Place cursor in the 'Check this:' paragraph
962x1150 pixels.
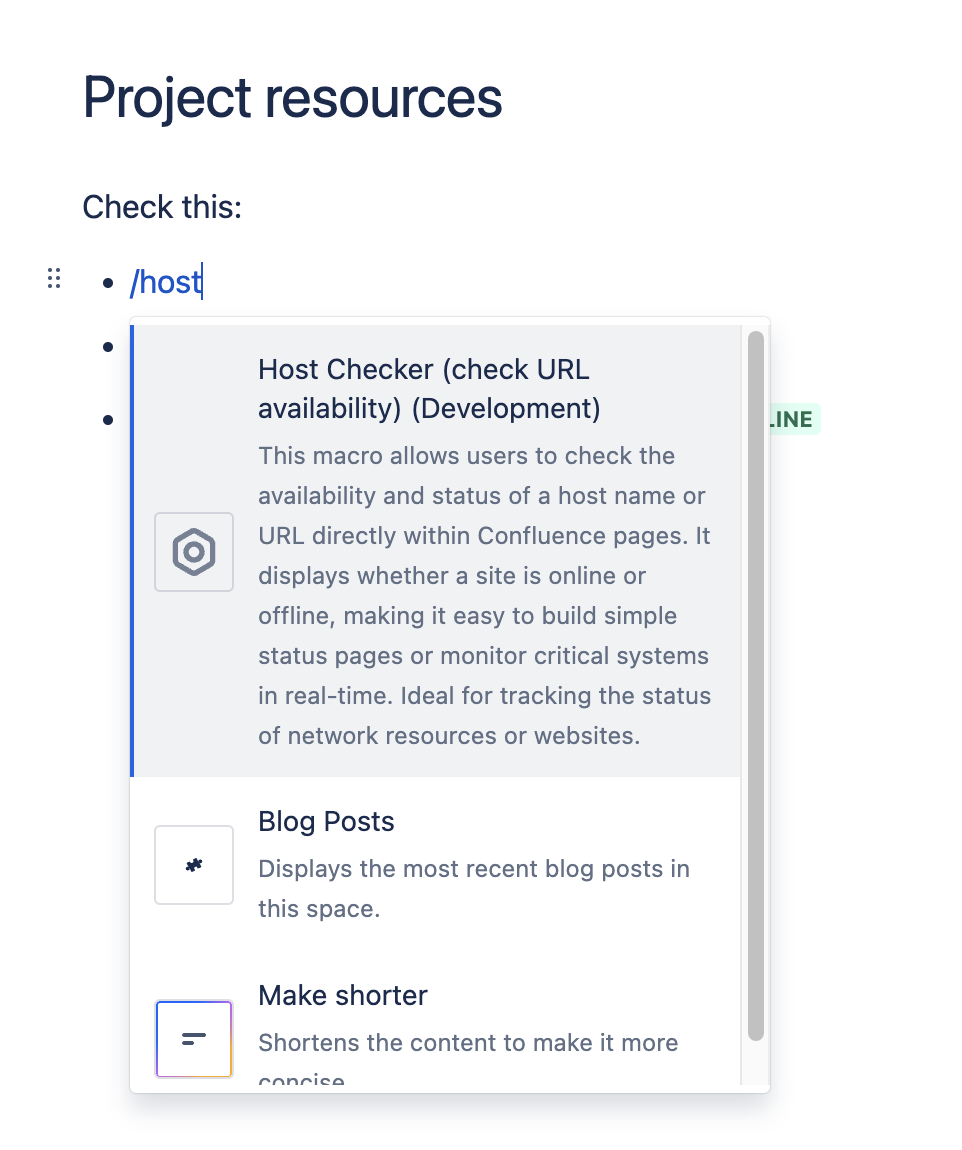[162, 208]
